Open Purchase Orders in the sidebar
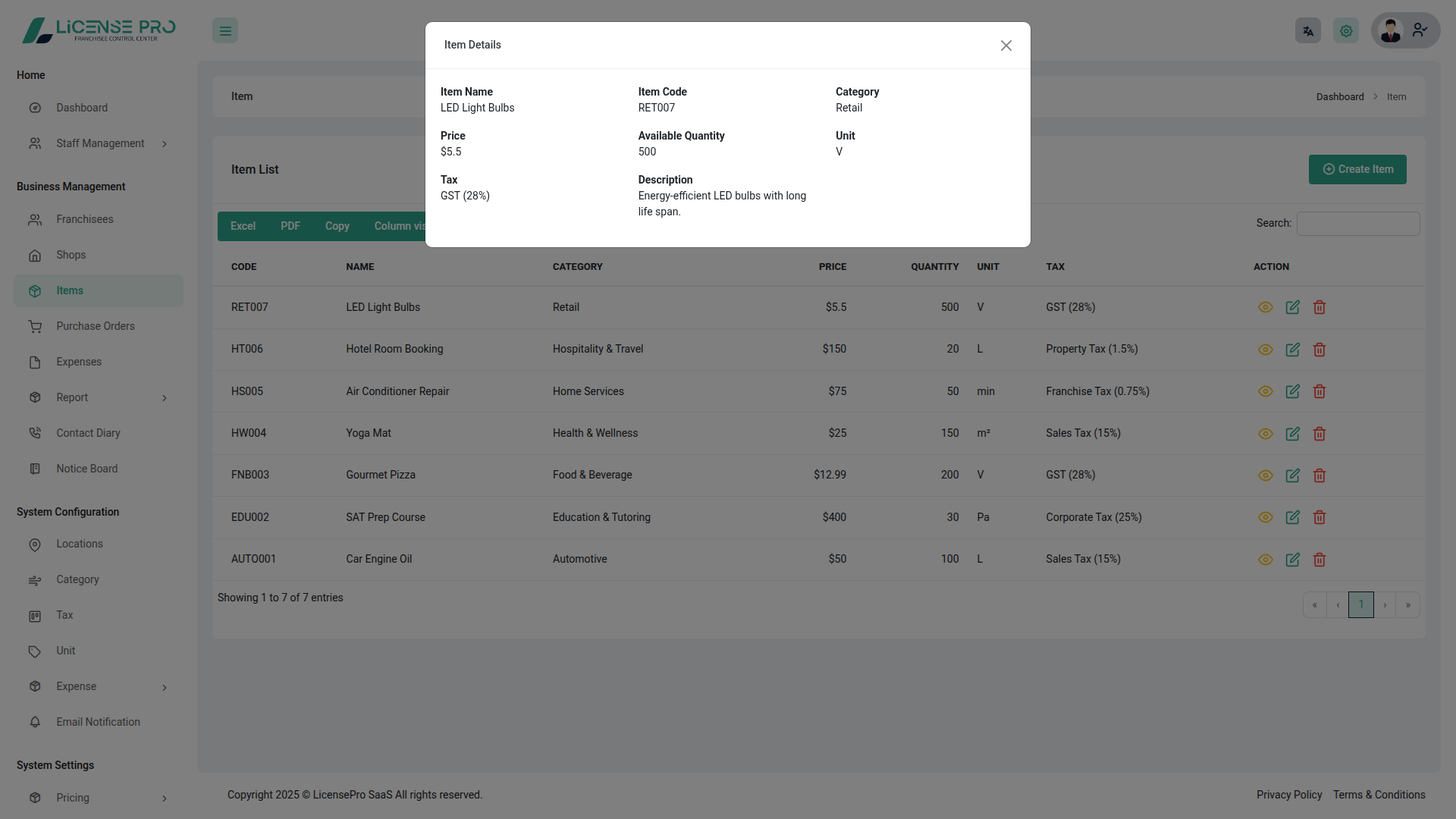Screen dimensions: 1456x819 [96, 326]
